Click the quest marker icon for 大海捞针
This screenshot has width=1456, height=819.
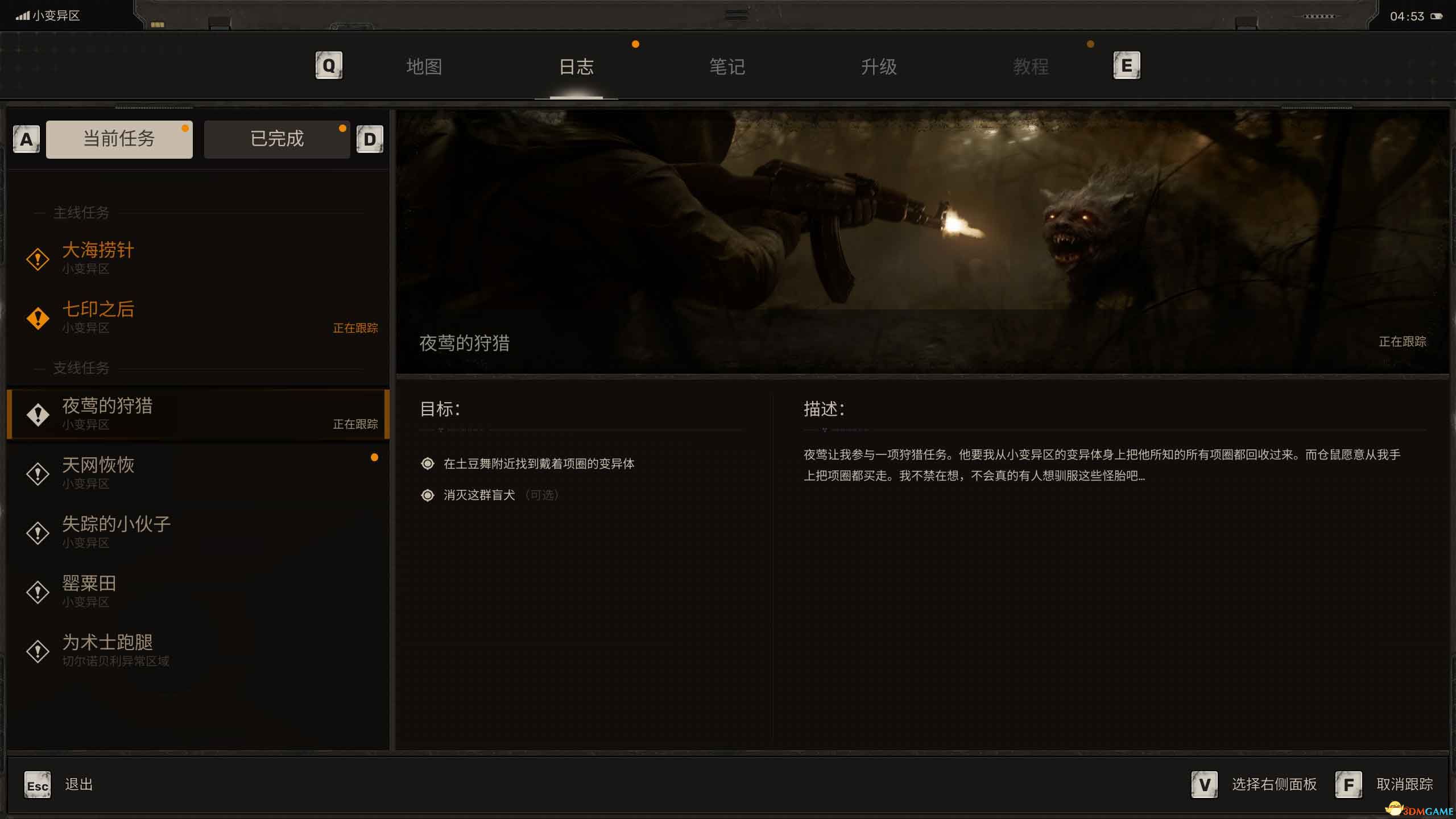click(38, 259)
